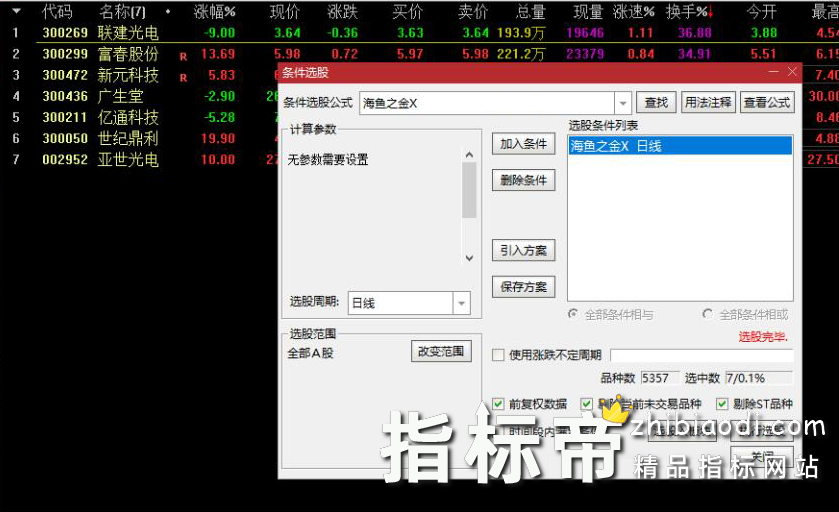
Task: Open the 查看公式 button
Action: click(767, 102)
